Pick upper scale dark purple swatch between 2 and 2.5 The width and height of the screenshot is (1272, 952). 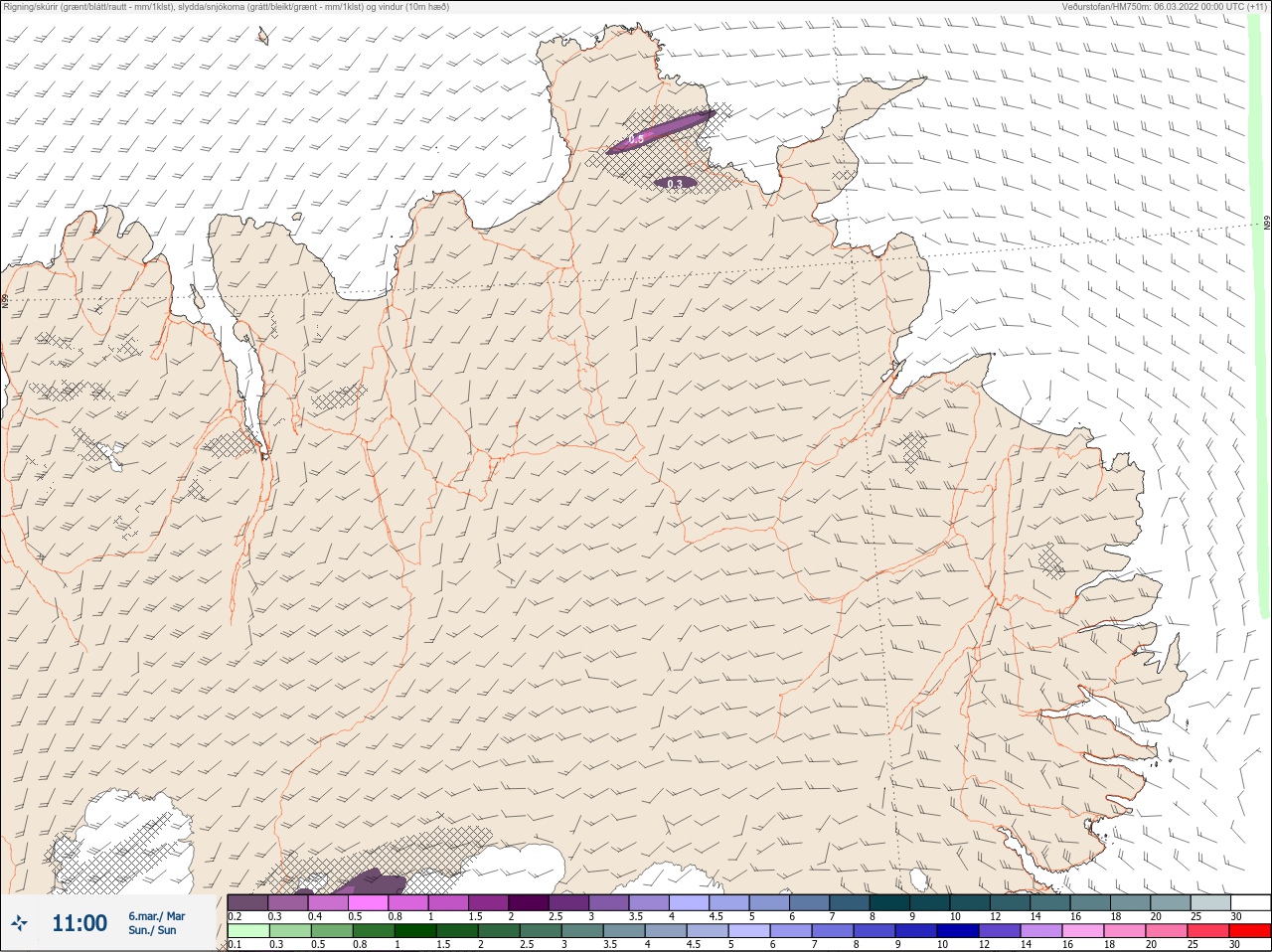click(529, 902)
